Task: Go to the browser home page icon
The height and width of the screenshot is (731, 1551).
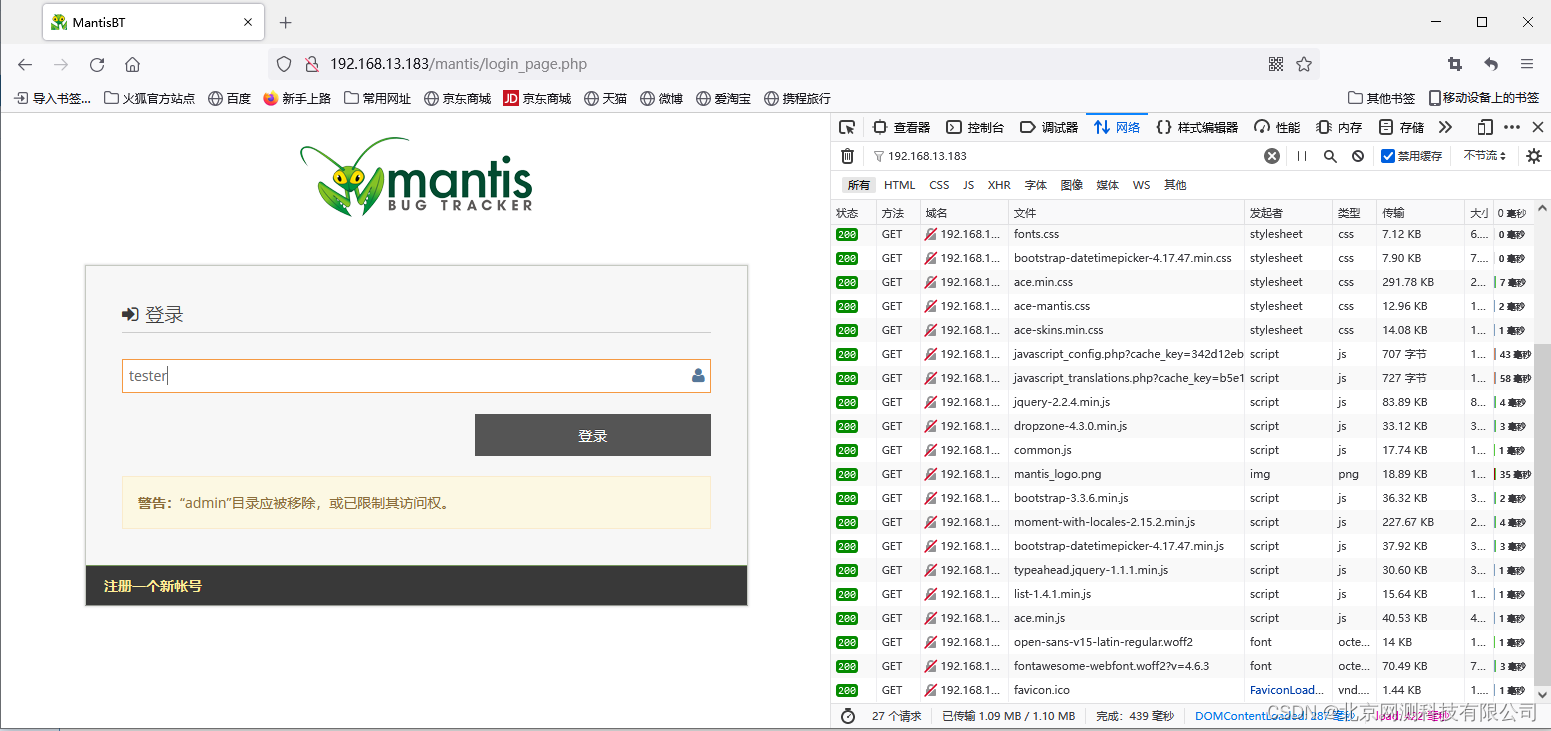Action: 132,64
